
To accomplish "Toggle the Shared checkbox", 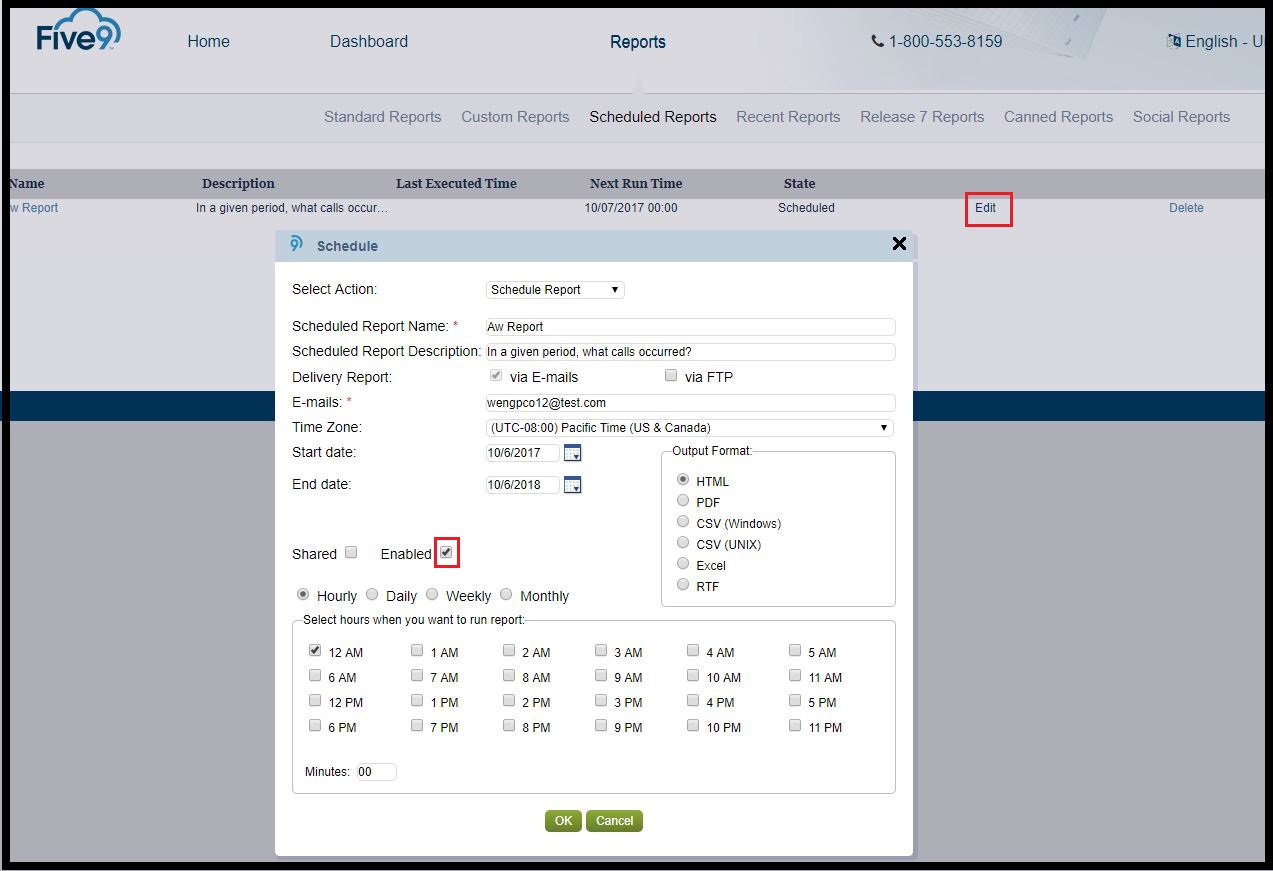I will [x=351, y=552].
